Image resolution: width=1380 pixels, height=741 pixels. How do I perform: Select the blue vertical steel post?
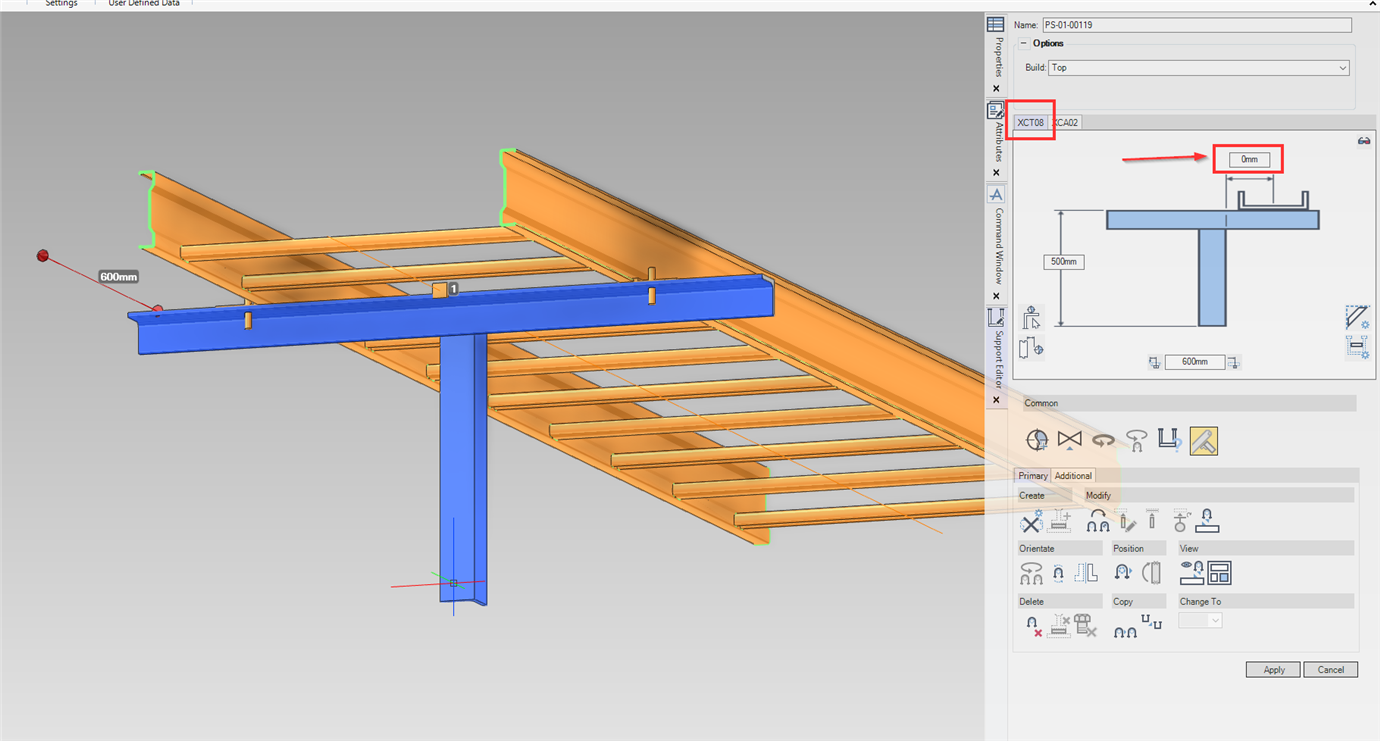click(x=463, y=470)
